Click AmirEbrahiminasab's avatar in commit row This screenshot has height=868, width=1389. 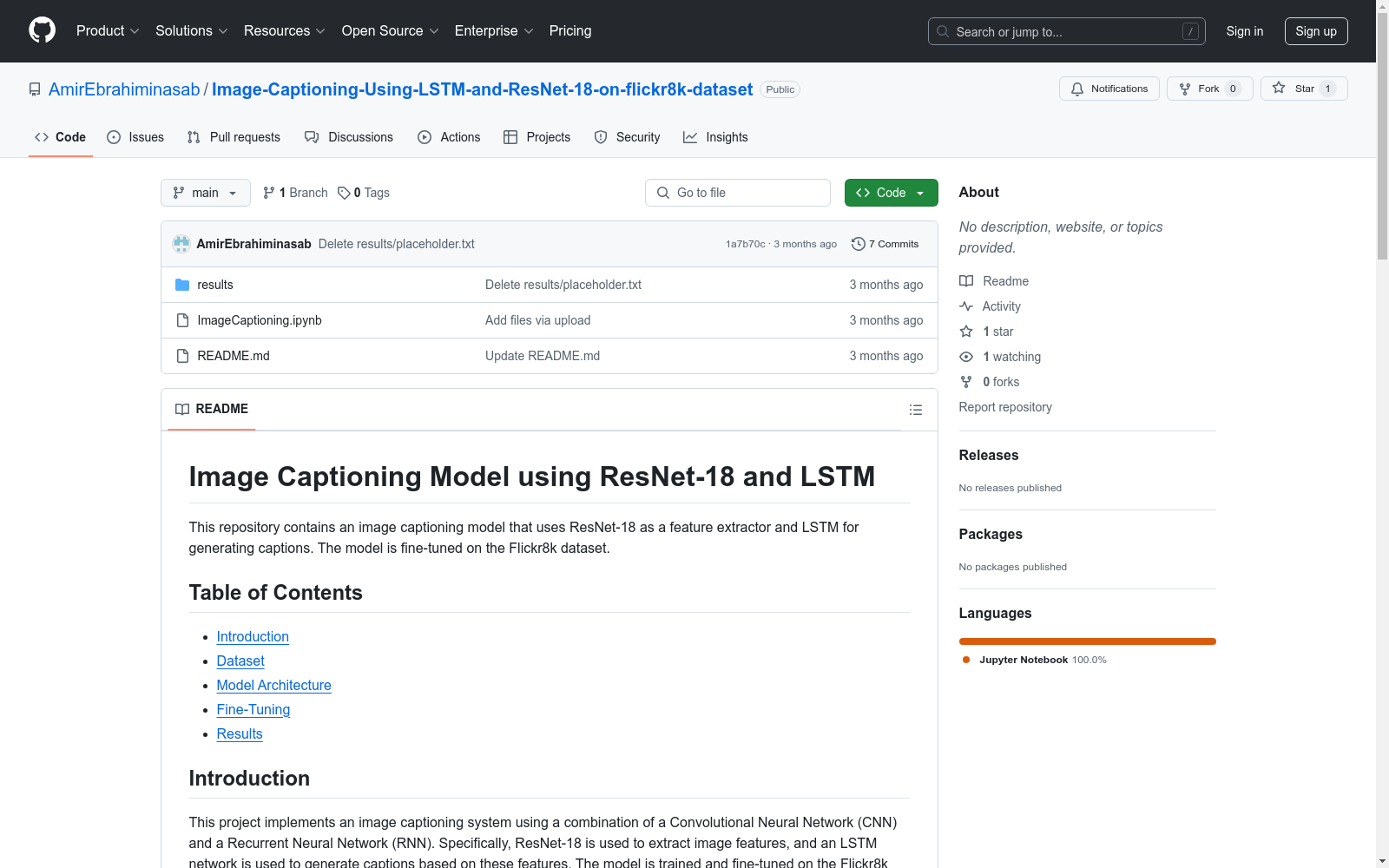(x=181, y=244)
